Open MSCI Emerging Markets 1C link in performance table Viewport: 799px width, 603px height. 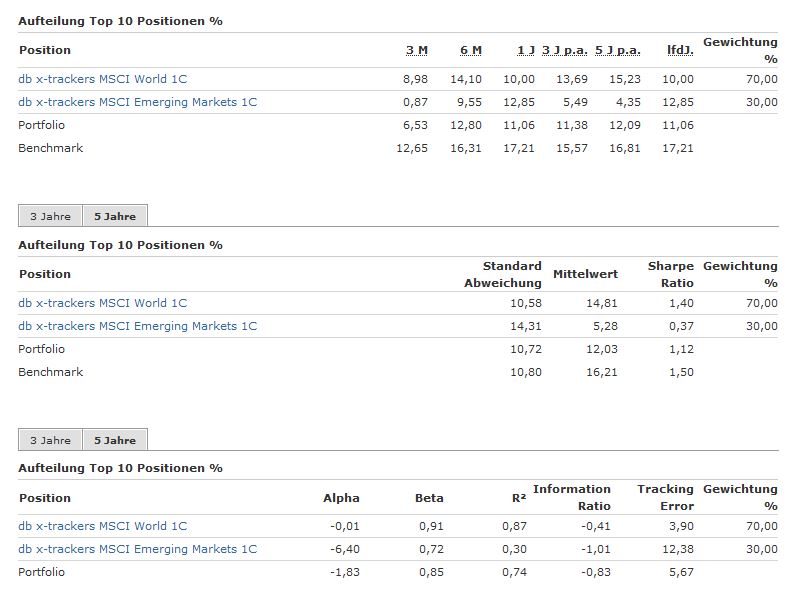coord(137,102)
